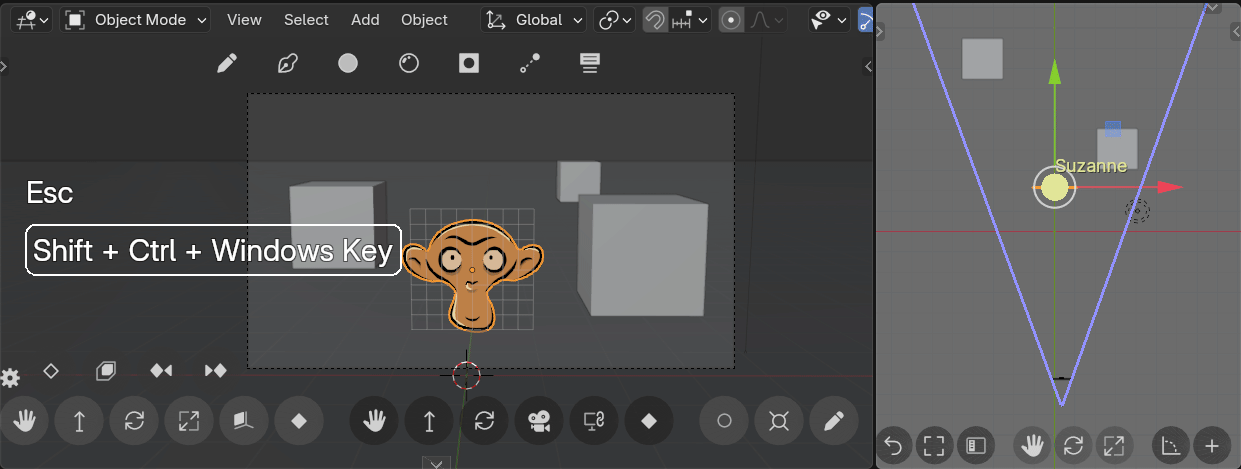Toggle snapping magnet button
The width and height of the screenshot is (1241, 469).
(654, 19)
